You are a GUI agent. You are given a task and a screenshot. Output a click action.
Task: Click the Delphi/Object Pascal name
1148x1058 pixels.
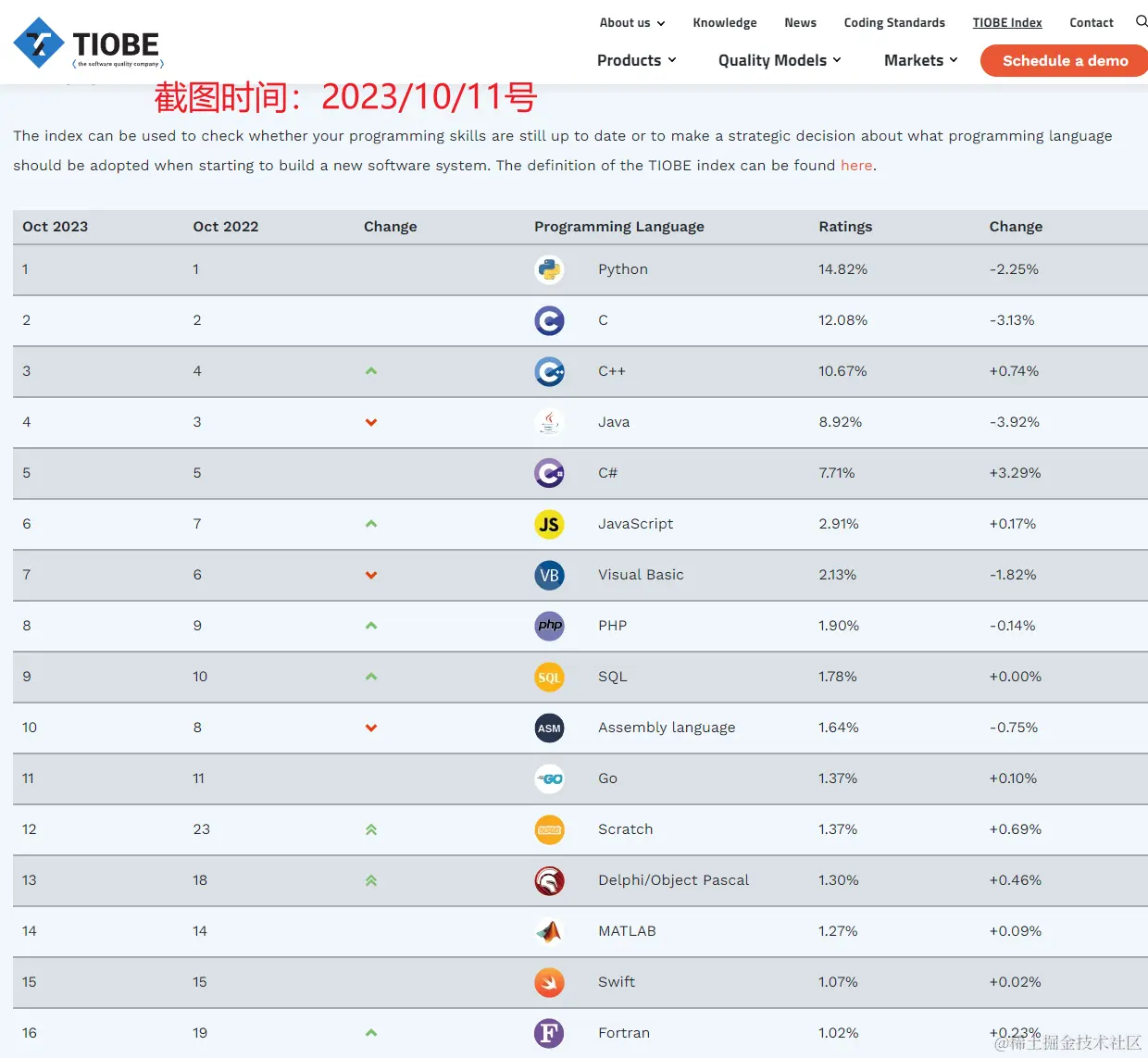pyautogui.click(x=674, y=880)
